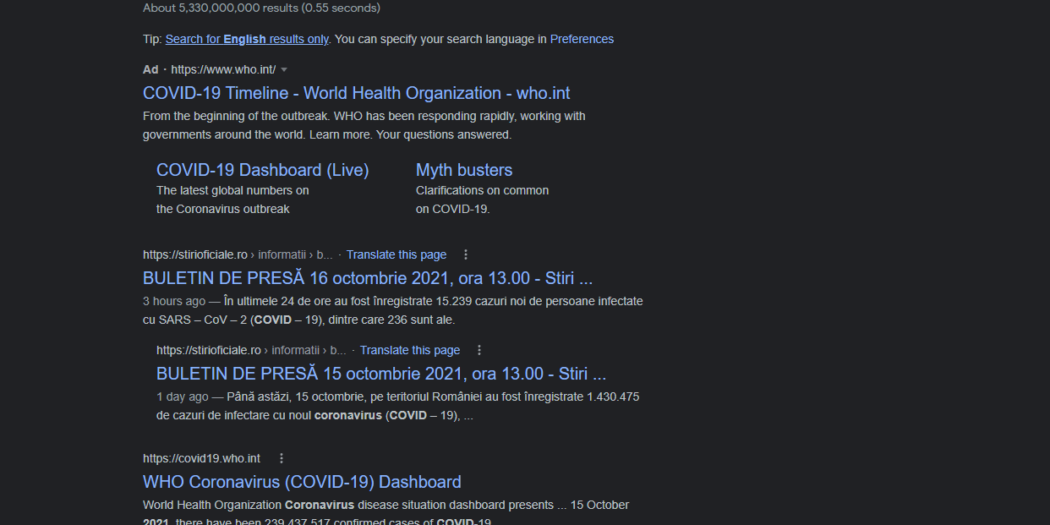Image resolution: width=1050 pixels, height=525 pixels.
Task: Open 'COVID-19 Timeline - World Health Organization' ad title
Action: [356, 93]
